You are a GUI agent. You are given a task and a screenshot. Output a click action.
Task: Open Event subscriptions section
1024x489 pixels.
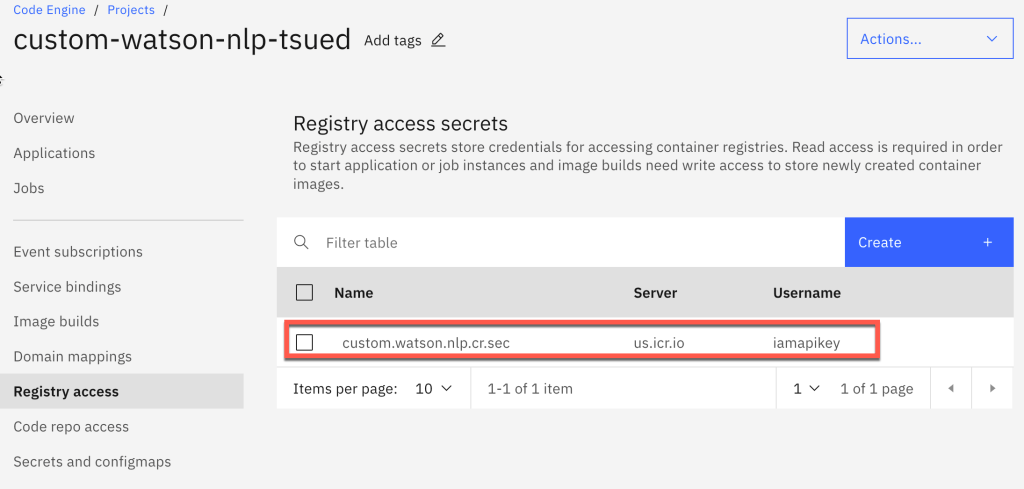pyautogui.click(x=78, y=252)
